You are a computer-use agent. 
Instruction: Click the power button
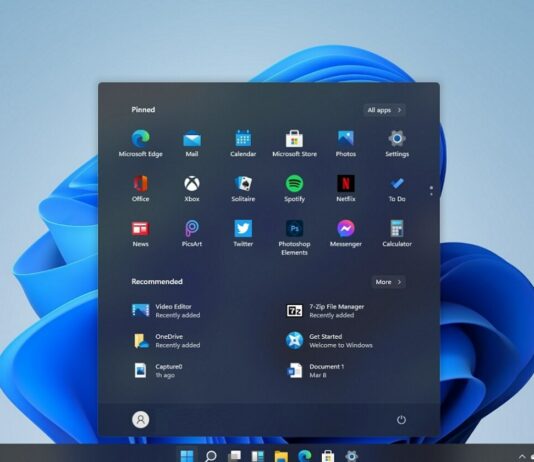[x=401, y=419]
